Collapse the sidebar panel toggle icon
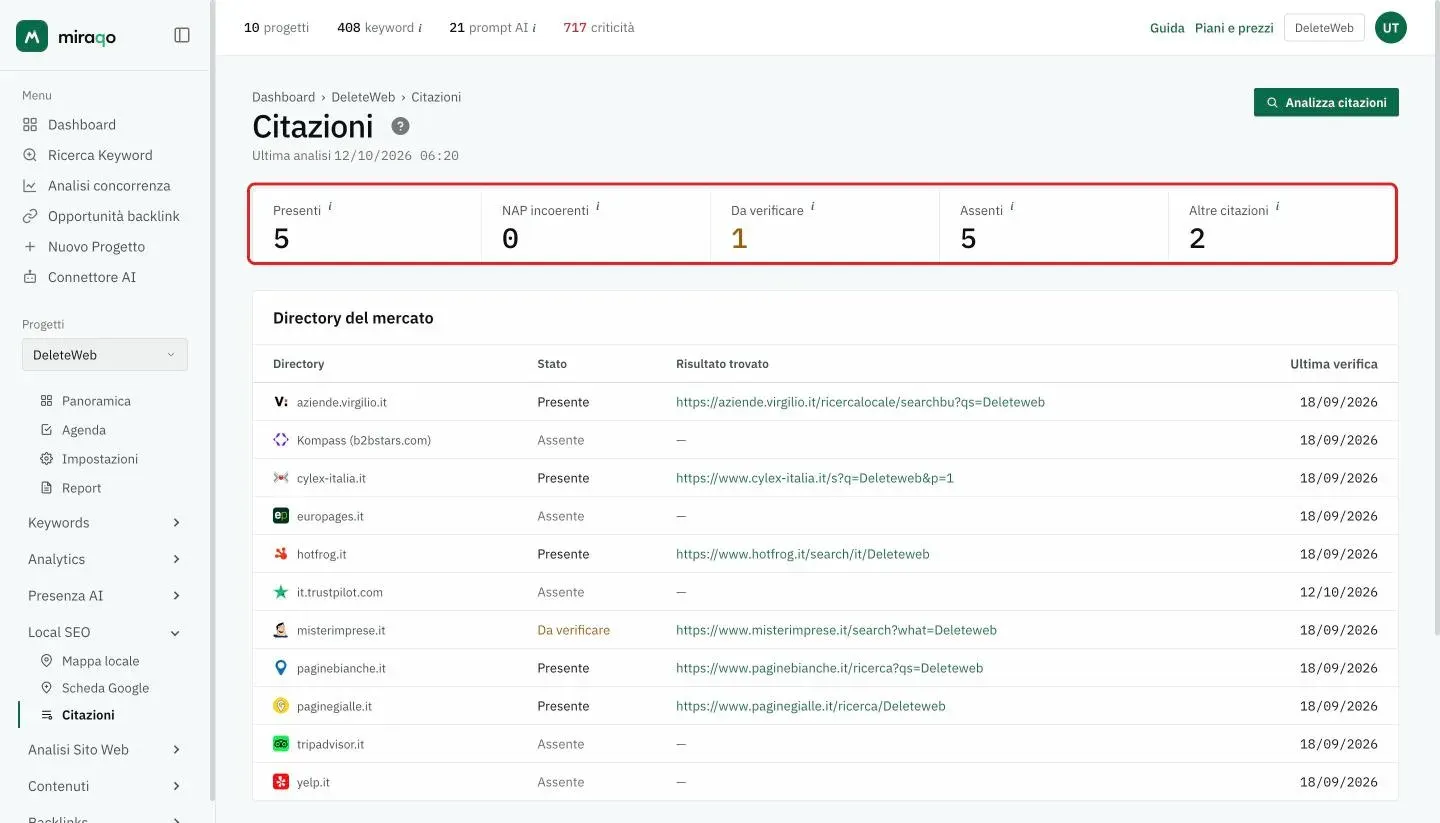 click(182, 35)
